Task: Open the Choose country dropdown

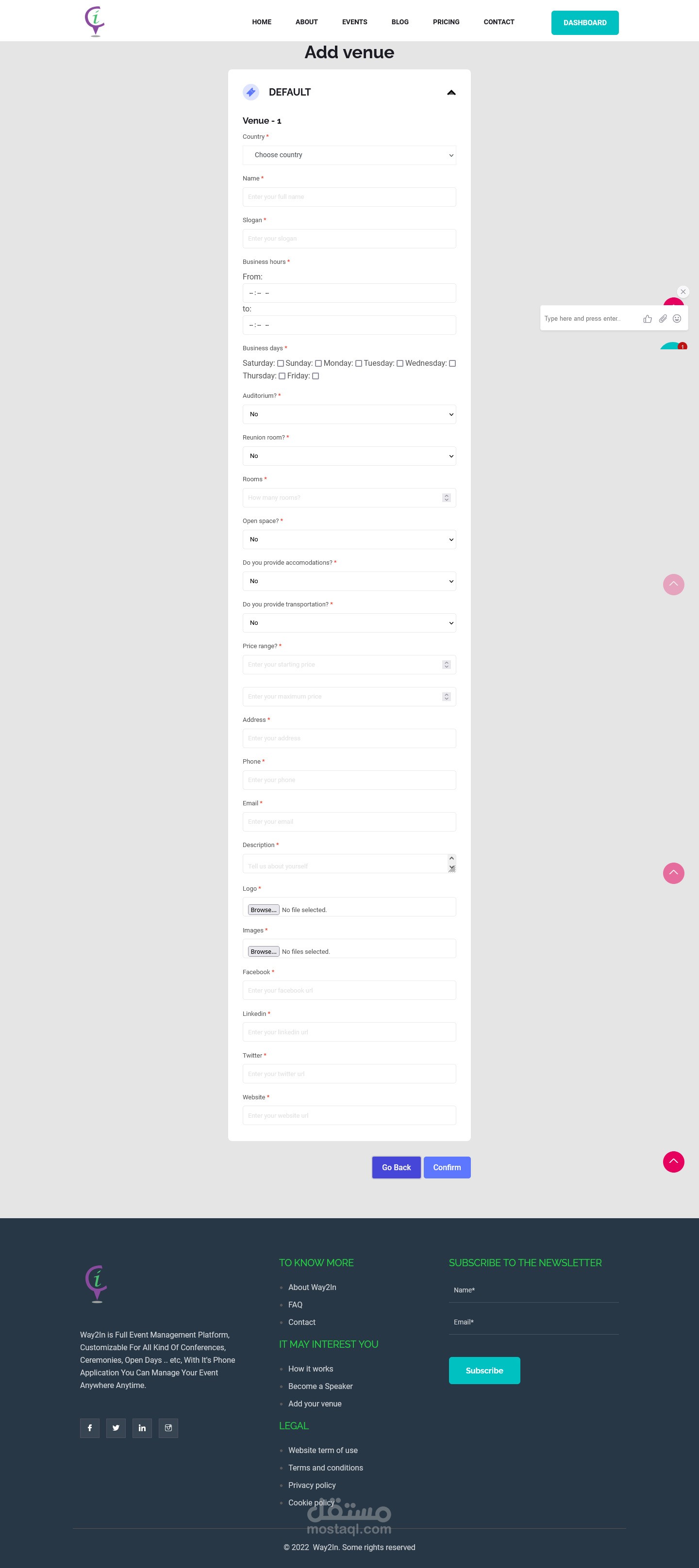Action: point(349,155)
